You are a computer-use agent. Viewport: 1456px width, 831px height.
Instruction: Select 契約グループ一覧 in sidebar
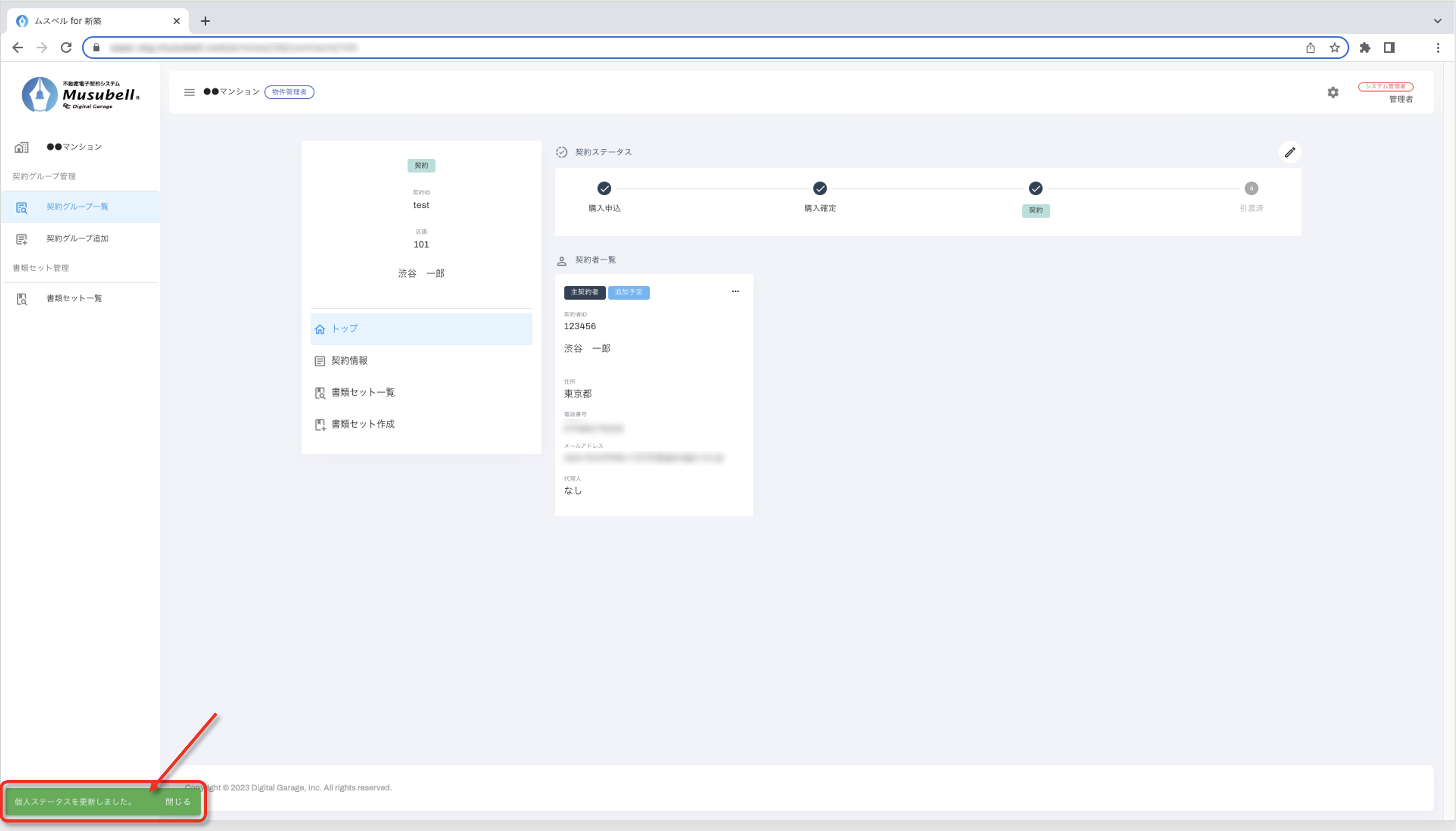78,206
